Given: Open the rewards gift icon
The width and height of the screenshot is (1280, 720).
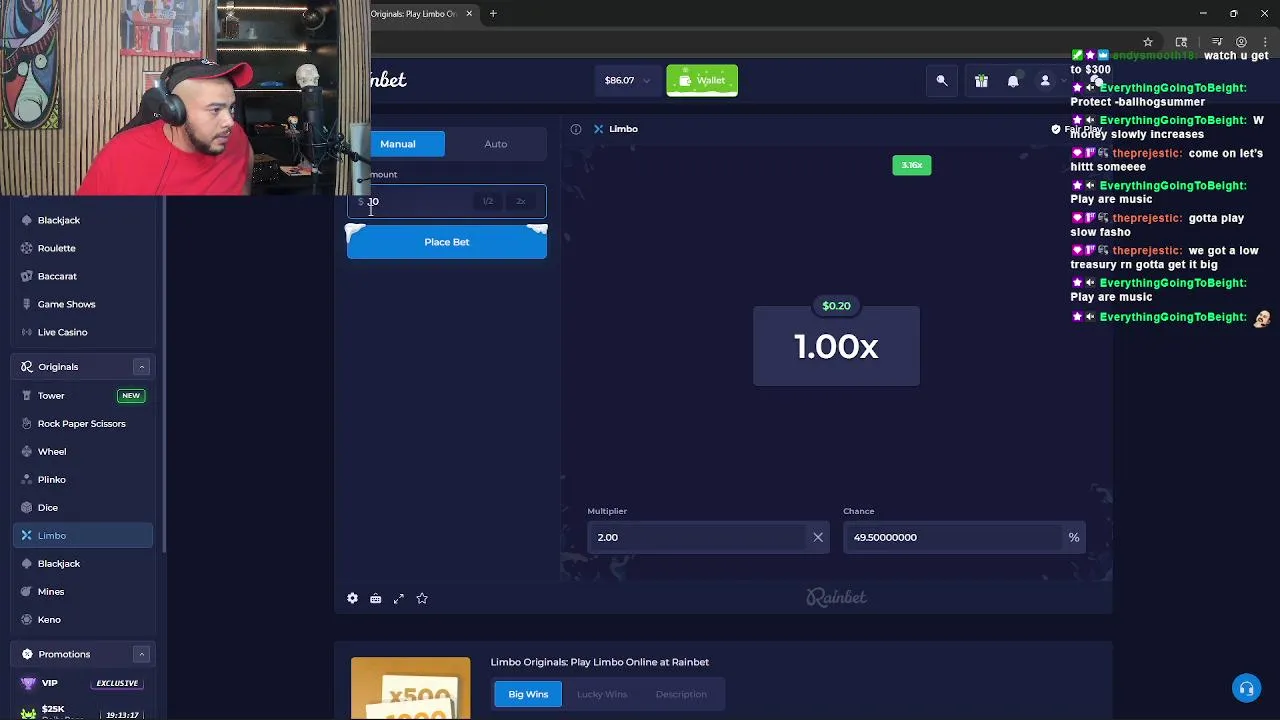Looking at the screenshot, I should point(981,81).
